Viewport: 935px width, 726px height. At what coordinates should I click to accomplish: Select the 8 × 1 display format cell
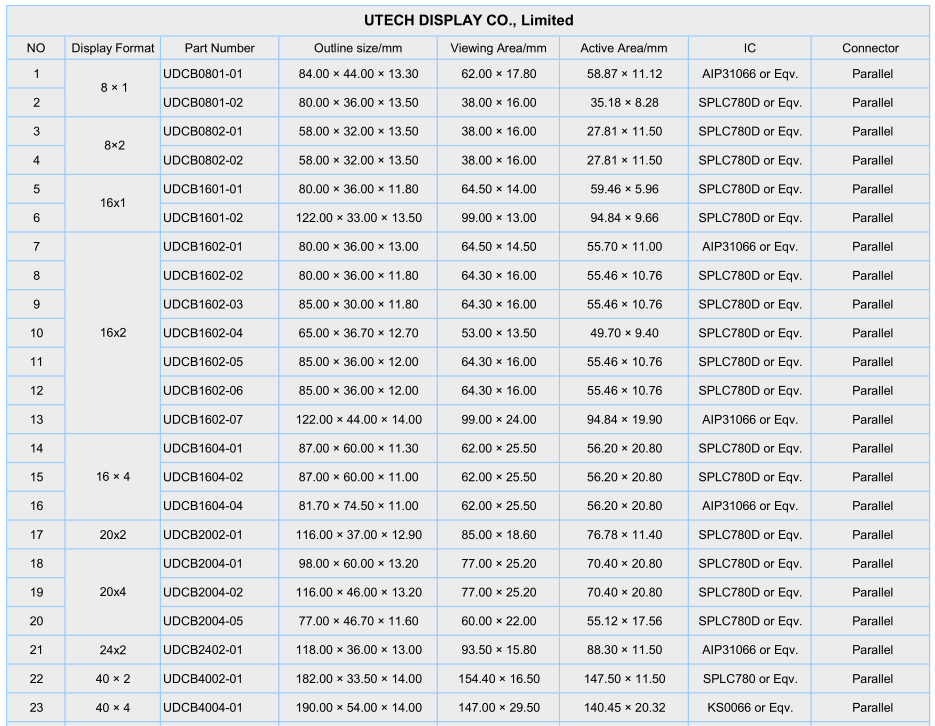click(113, 88)
